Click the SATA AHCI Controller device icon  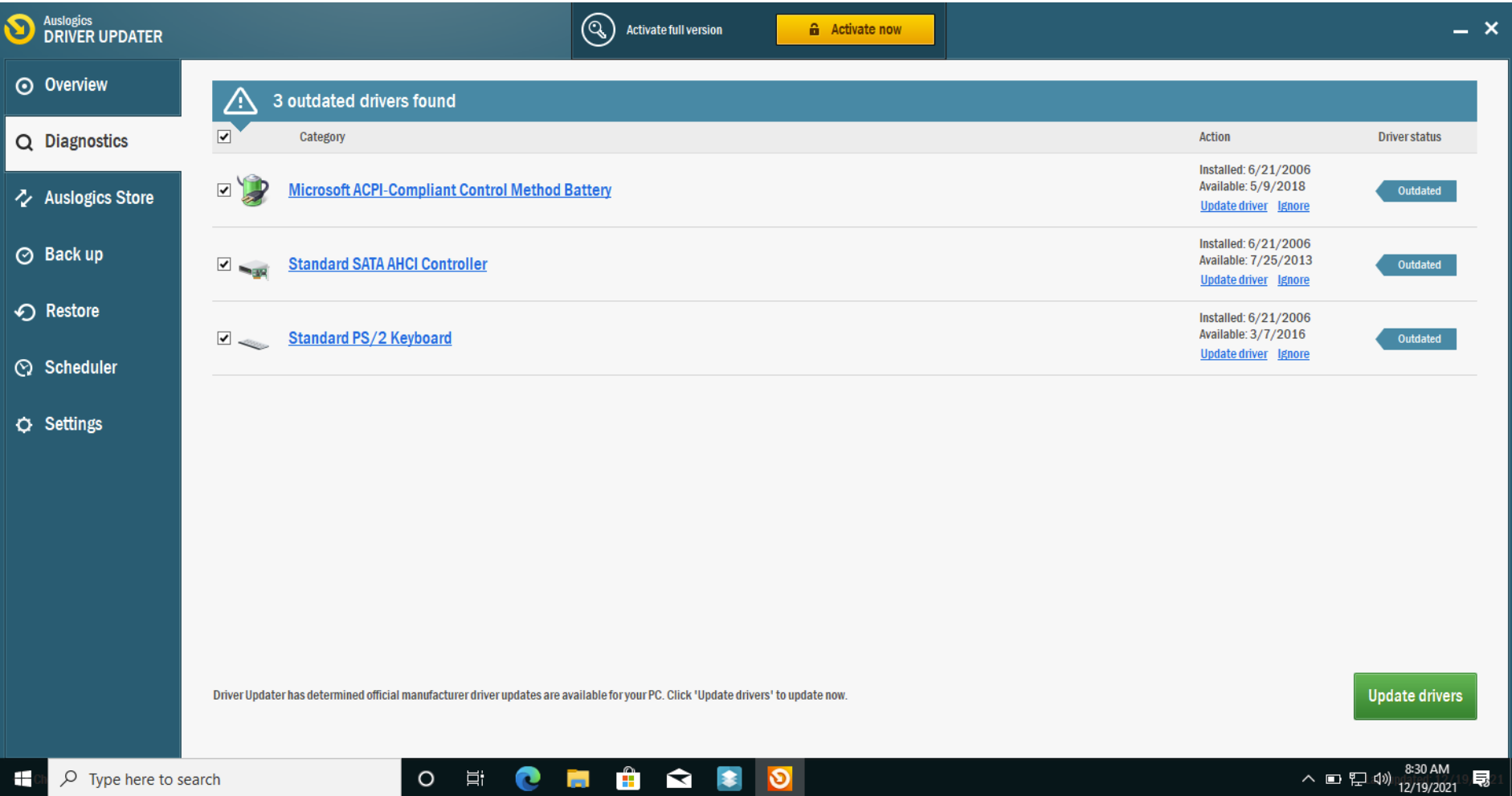coord(254,269)
